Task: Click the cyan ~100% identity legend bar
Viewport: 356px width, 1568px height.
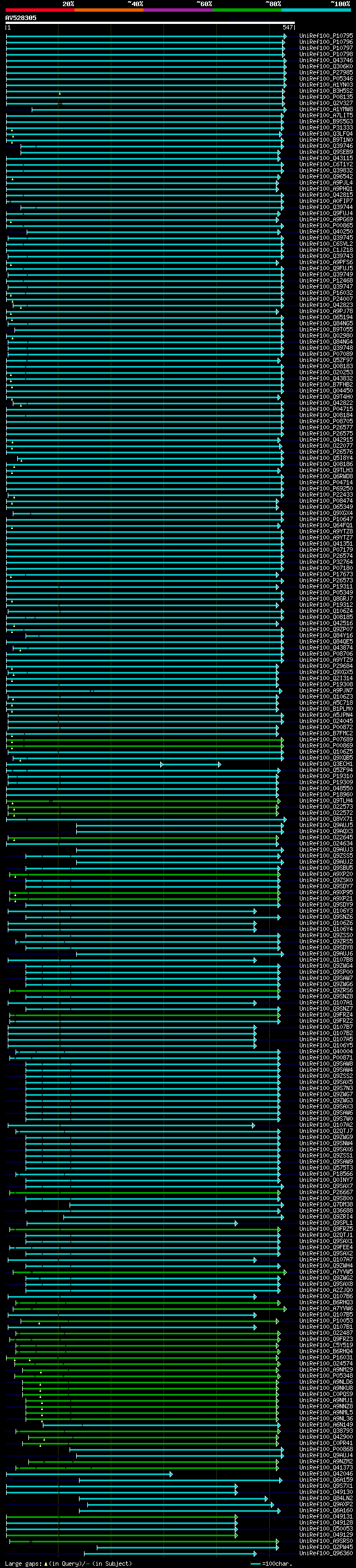Action: point(316,10)
